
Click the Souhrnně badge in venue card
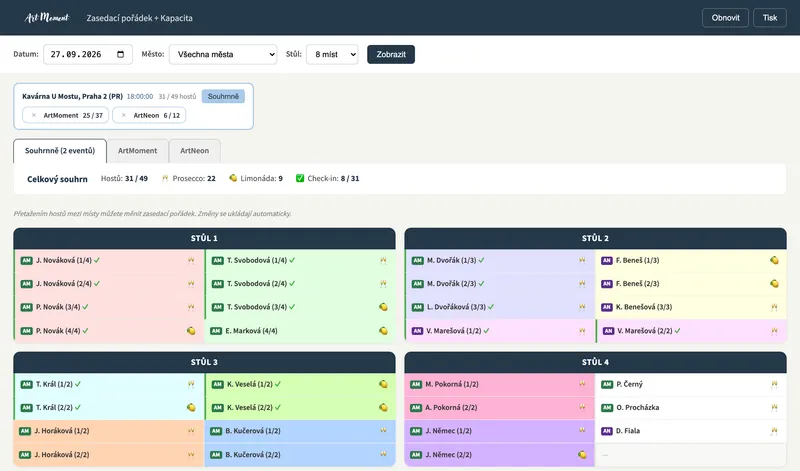[x=223, y=96]
